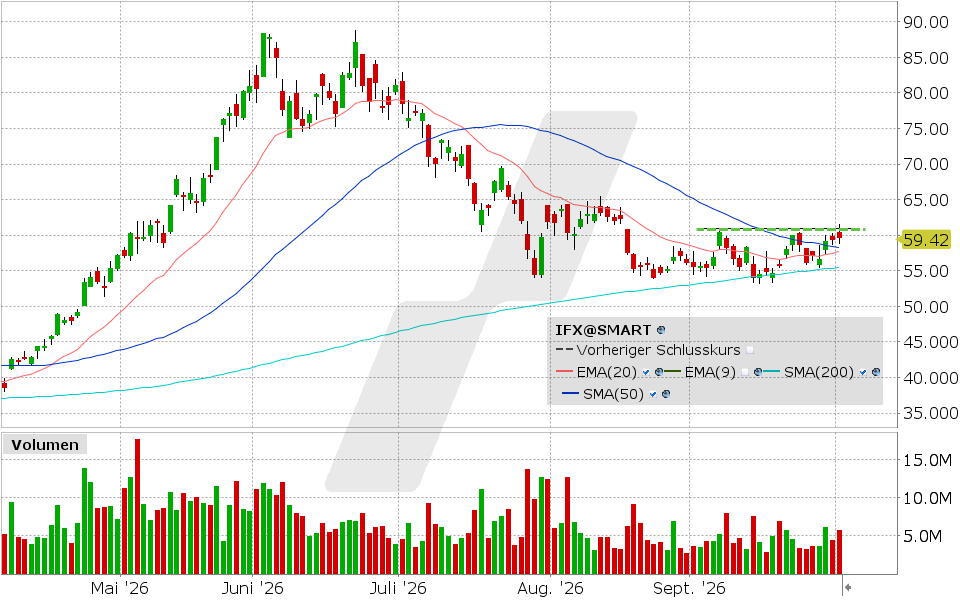
Task: Click the 5.0M volume axis label
Action: tap(923, 537)
